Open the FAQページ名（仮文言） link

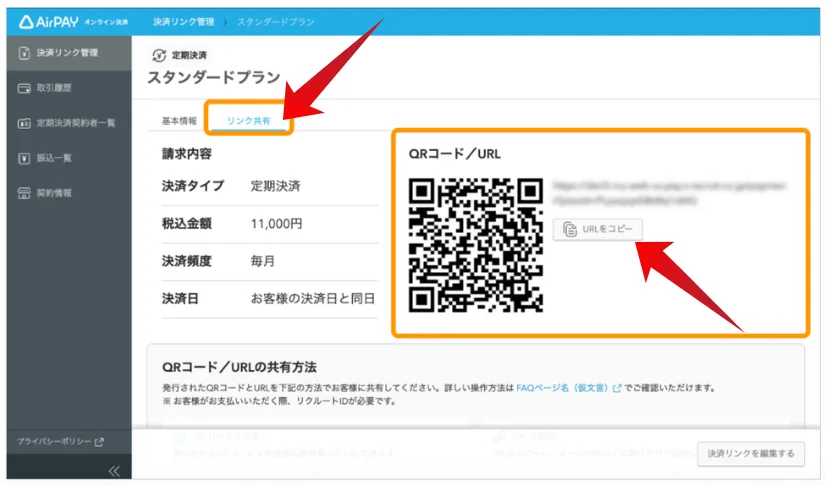pos(564,388)
